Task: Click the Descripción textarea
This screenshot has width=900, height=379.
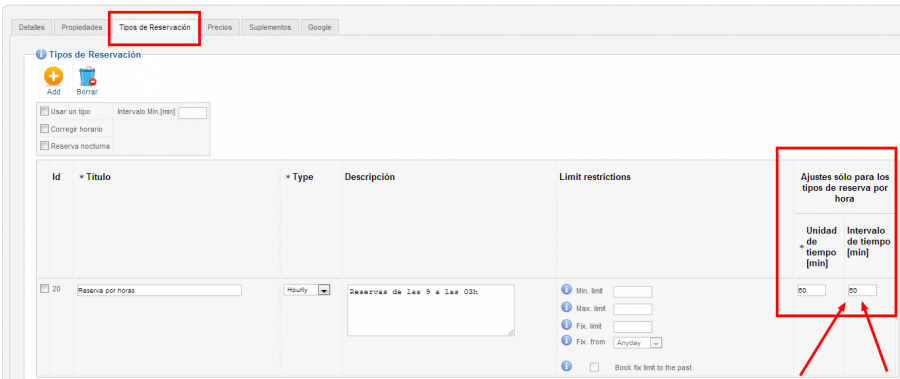Action: click(x=431, y=310)
